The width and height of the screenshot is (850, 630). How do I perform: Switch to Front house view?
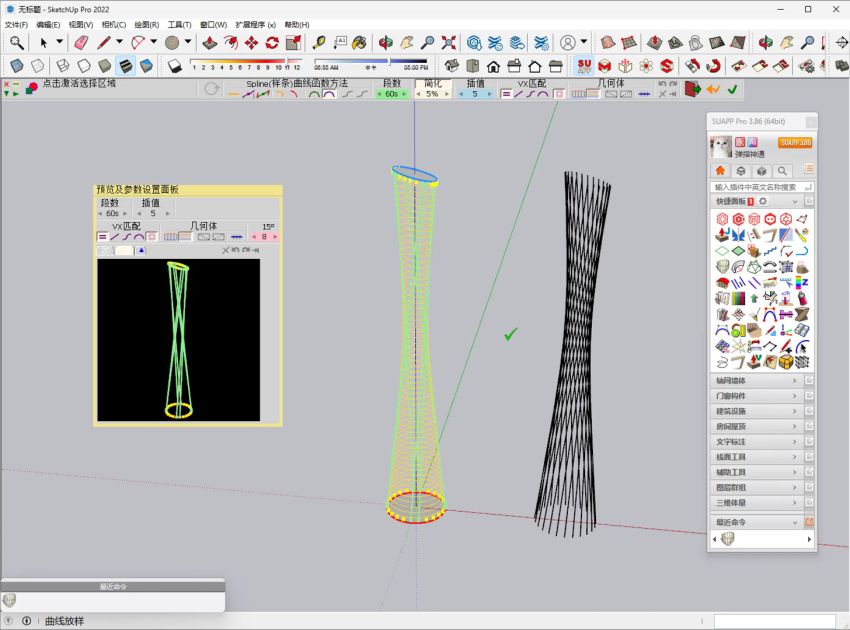pos(493,66)
